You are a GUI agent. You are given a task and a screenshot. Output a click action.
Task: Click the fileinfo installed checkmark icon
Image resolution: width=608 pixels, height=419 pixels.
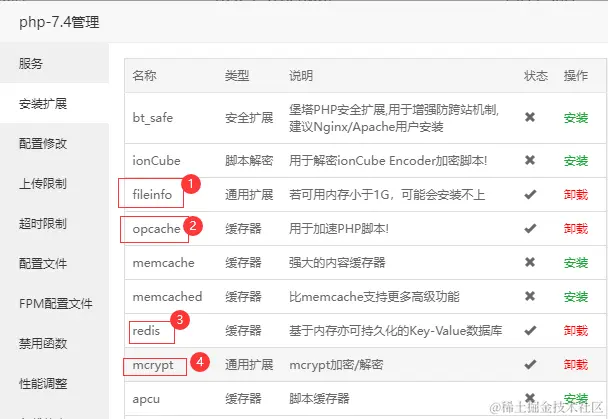pos(530,194)
